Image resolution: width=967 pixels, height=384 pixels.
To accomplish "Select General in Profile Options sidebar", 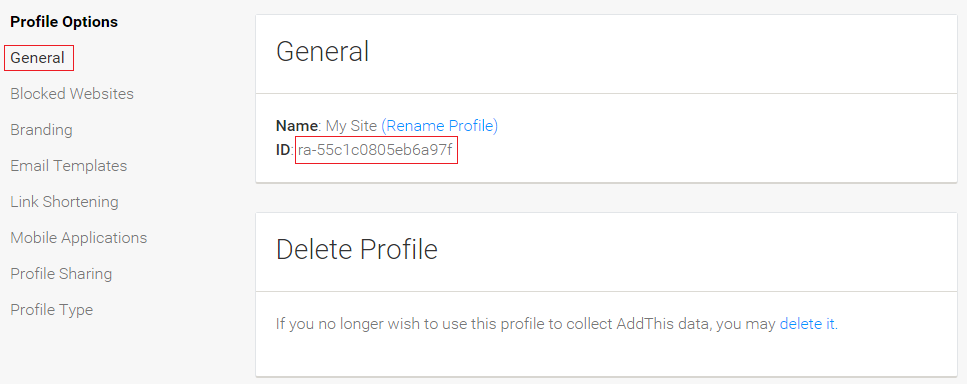I will click(x=38, y=58).
